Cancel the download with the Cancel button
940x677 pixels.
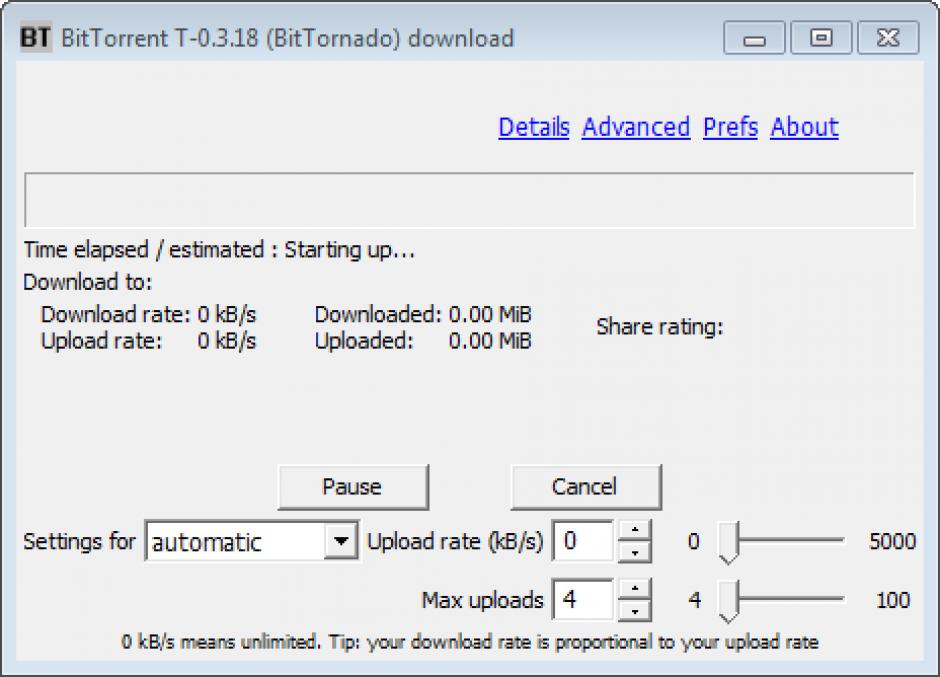point(586,486)
